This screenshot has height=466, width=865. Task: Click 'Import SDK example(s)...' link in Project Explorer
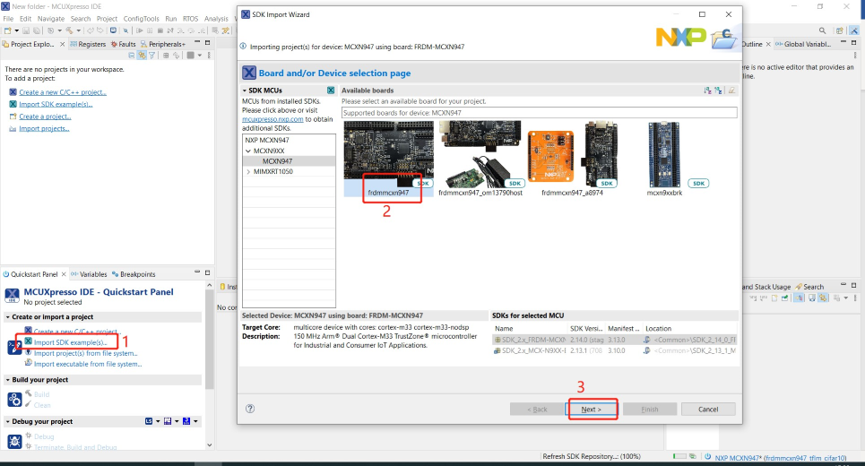click(56, 104)
